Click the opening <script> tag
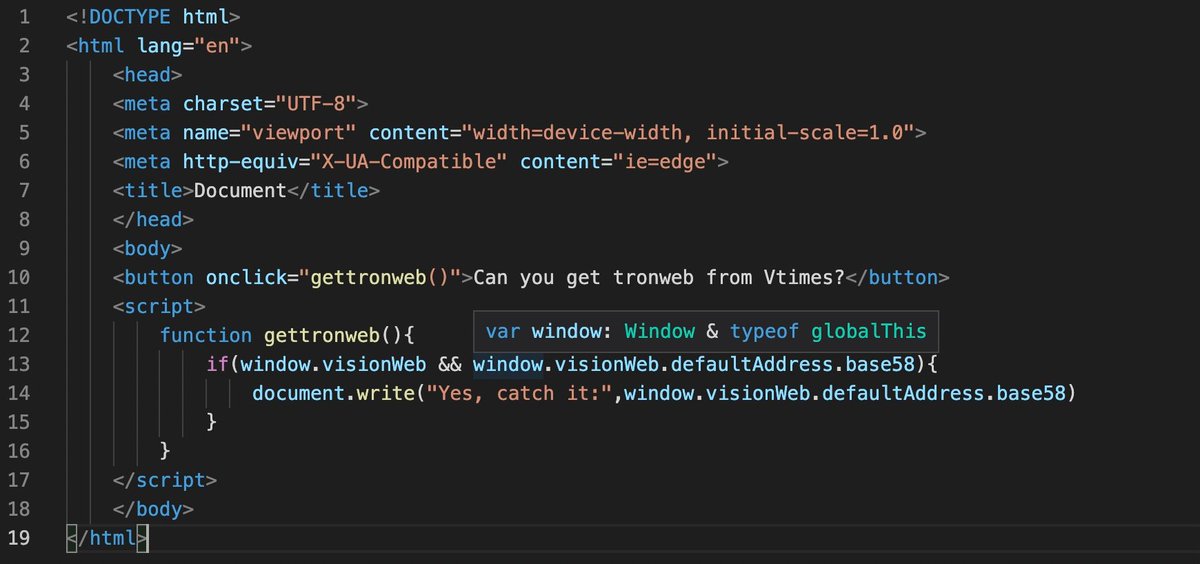Screen dimensions: 1200x564 (x=159, y=306)
